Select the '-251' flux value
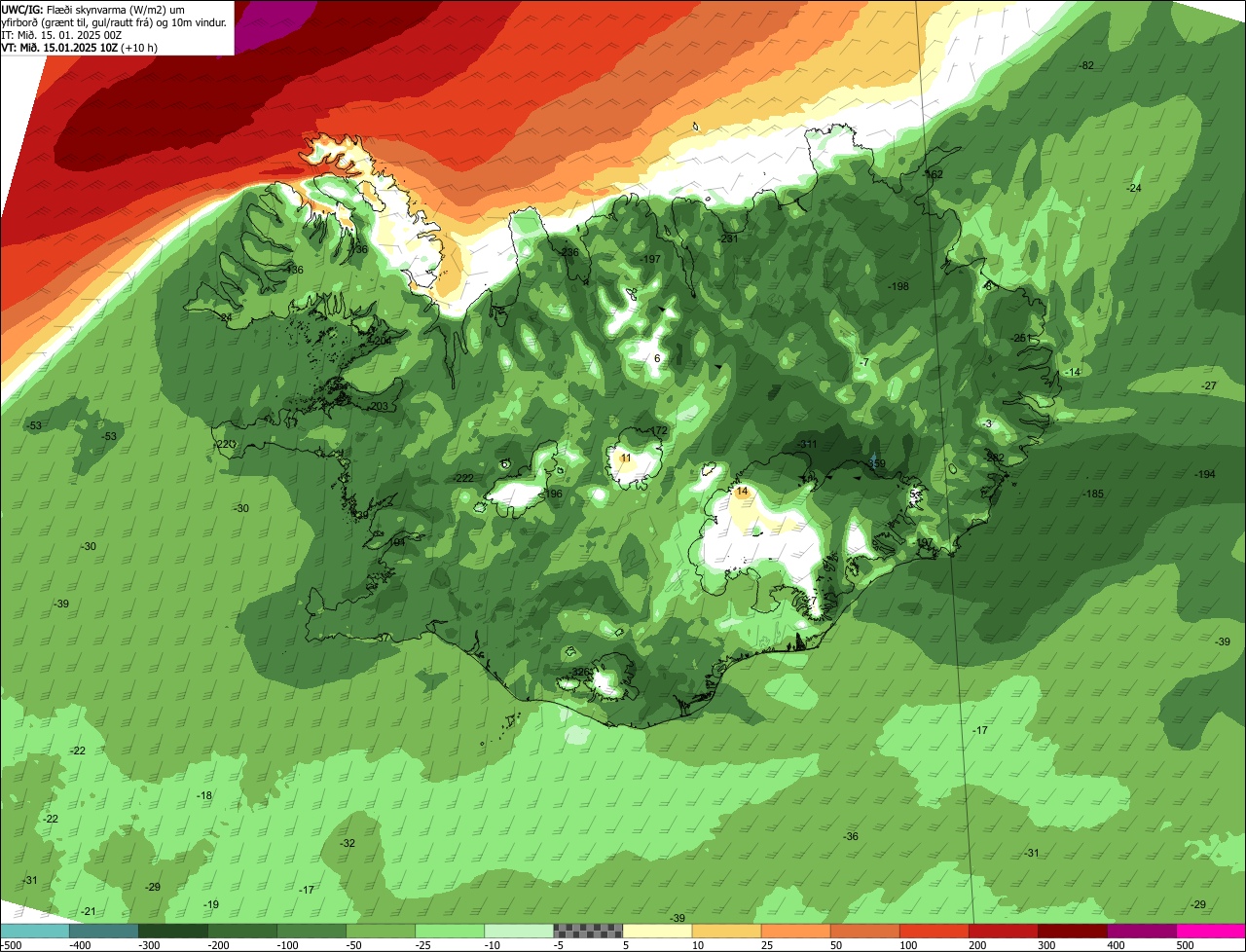1246x952 pixels. (x=1019, y=338)
